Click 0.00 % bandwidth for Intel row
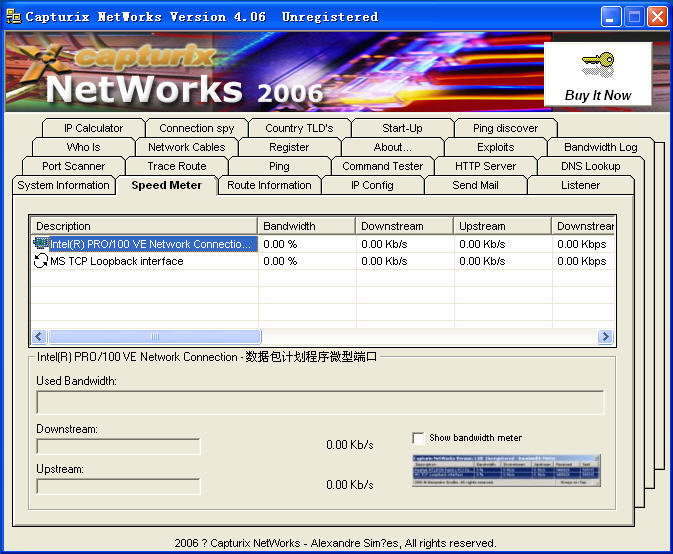This screenshot has width=673, height=554. 280,244
